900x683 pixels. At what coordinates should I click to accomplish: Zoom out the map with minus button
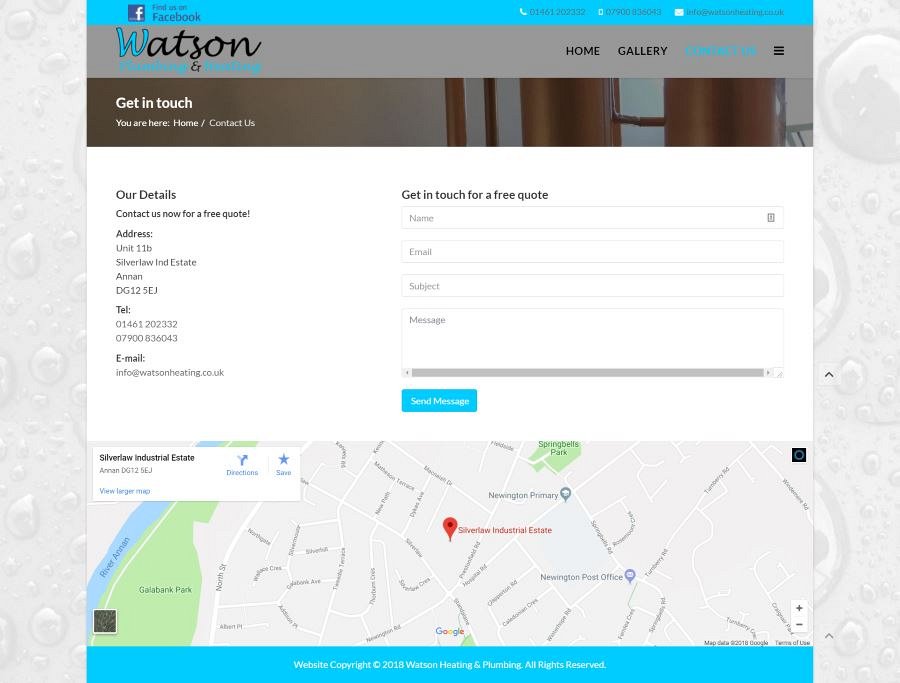tap(799, 625)
